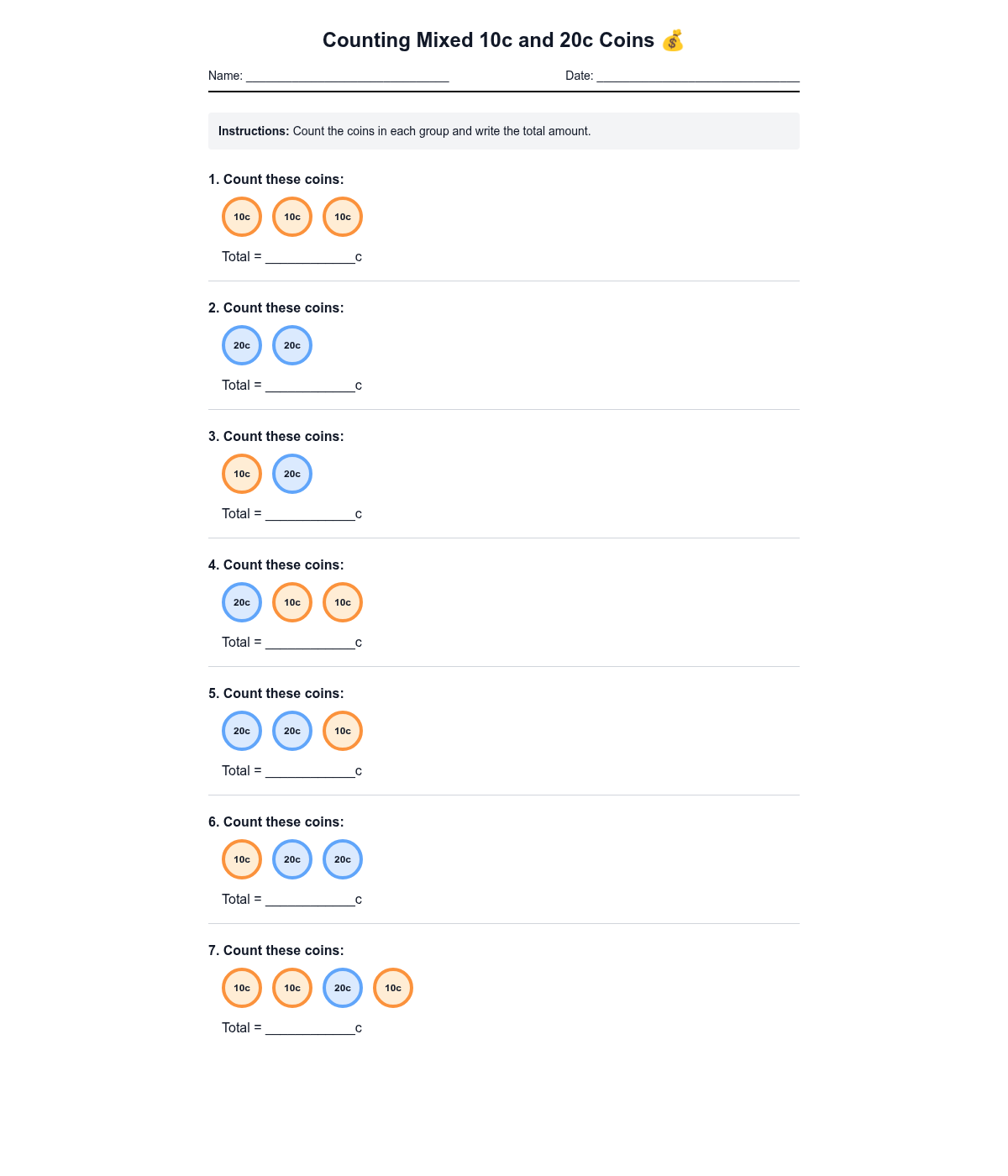Image resolution: width=1008 pixels, height=1176 pixels.
Task: Click the Name blank line
Action: [347, 76]
